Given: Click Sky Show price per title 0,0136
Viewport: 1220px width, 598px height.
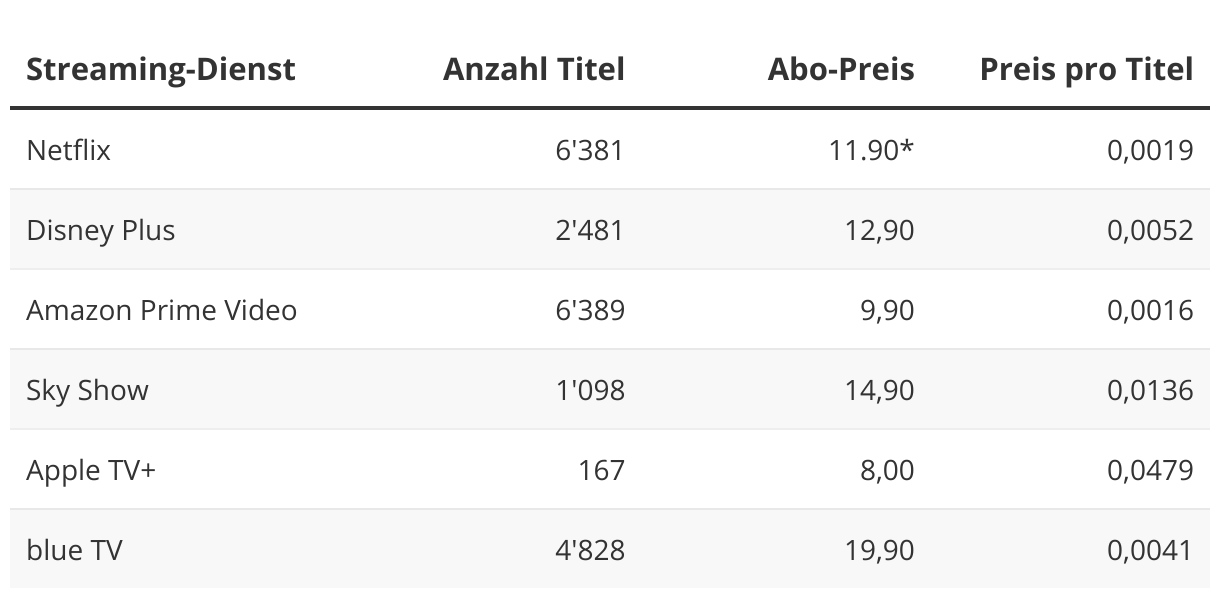Looking at the screenshot, I should click(1150, 390).
